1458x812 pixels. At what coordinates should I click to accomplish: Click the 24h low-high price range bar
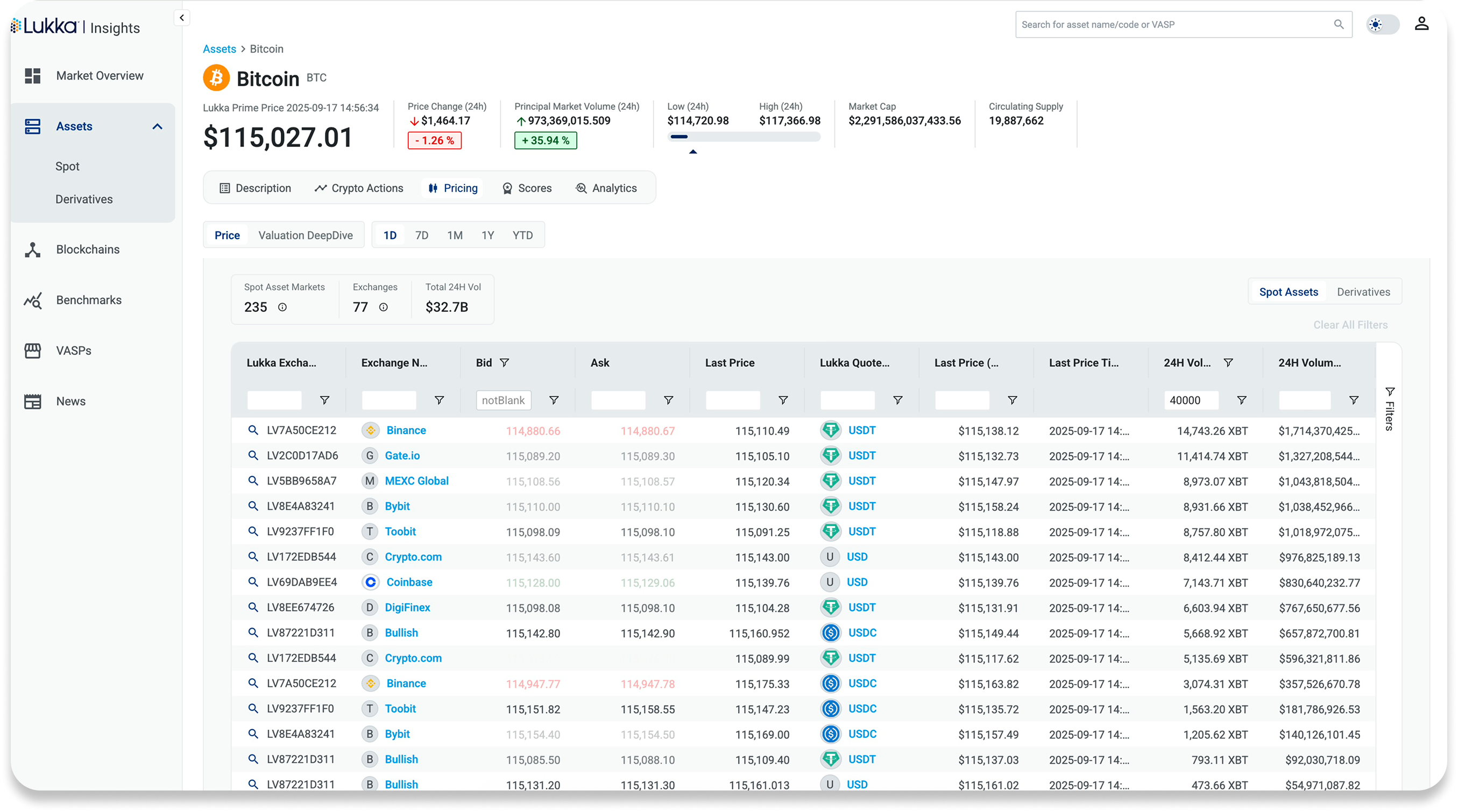coord(744,137)
